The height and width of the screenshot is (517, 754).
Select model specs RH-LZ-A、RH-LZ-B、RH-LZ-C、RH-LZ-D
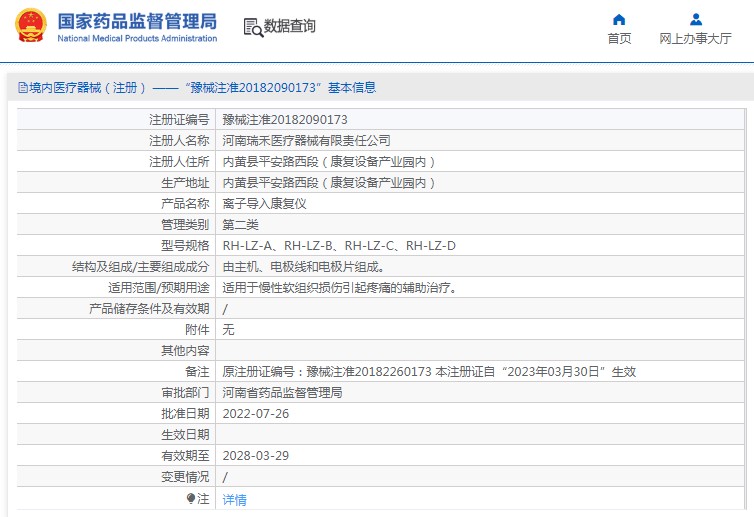(x=339, y=246)
